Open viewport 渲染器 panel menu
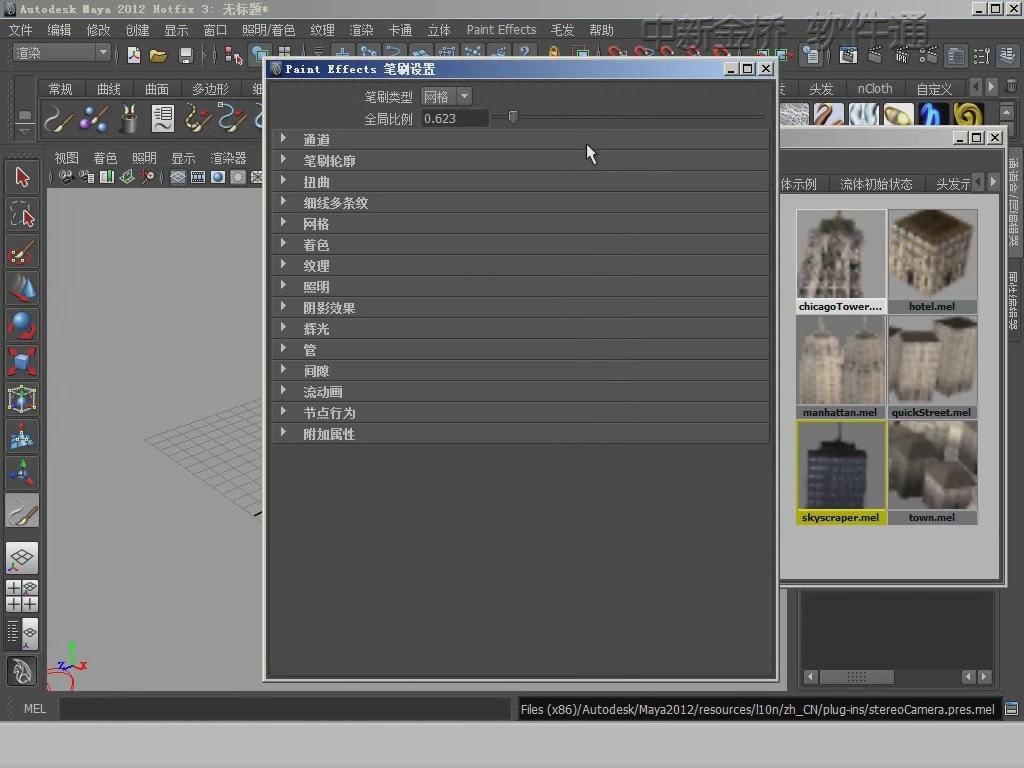 click(x=228, y=158)
